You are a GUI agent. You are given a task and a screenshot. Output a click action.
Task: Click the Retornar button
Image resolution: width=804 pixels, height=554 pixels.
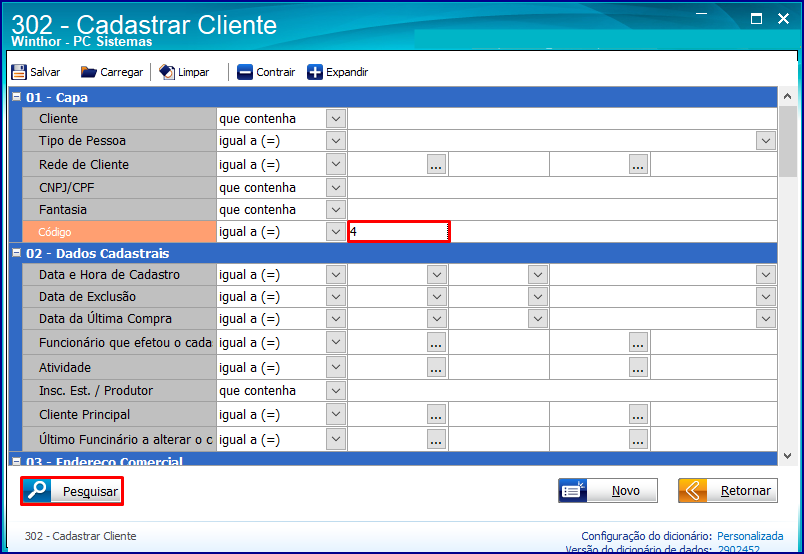[x=728, y=490]
